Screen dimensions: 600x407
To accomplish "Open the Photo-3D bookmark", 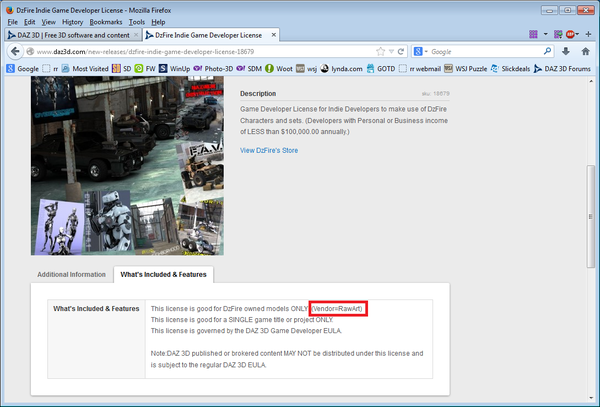I will (213, 68).
